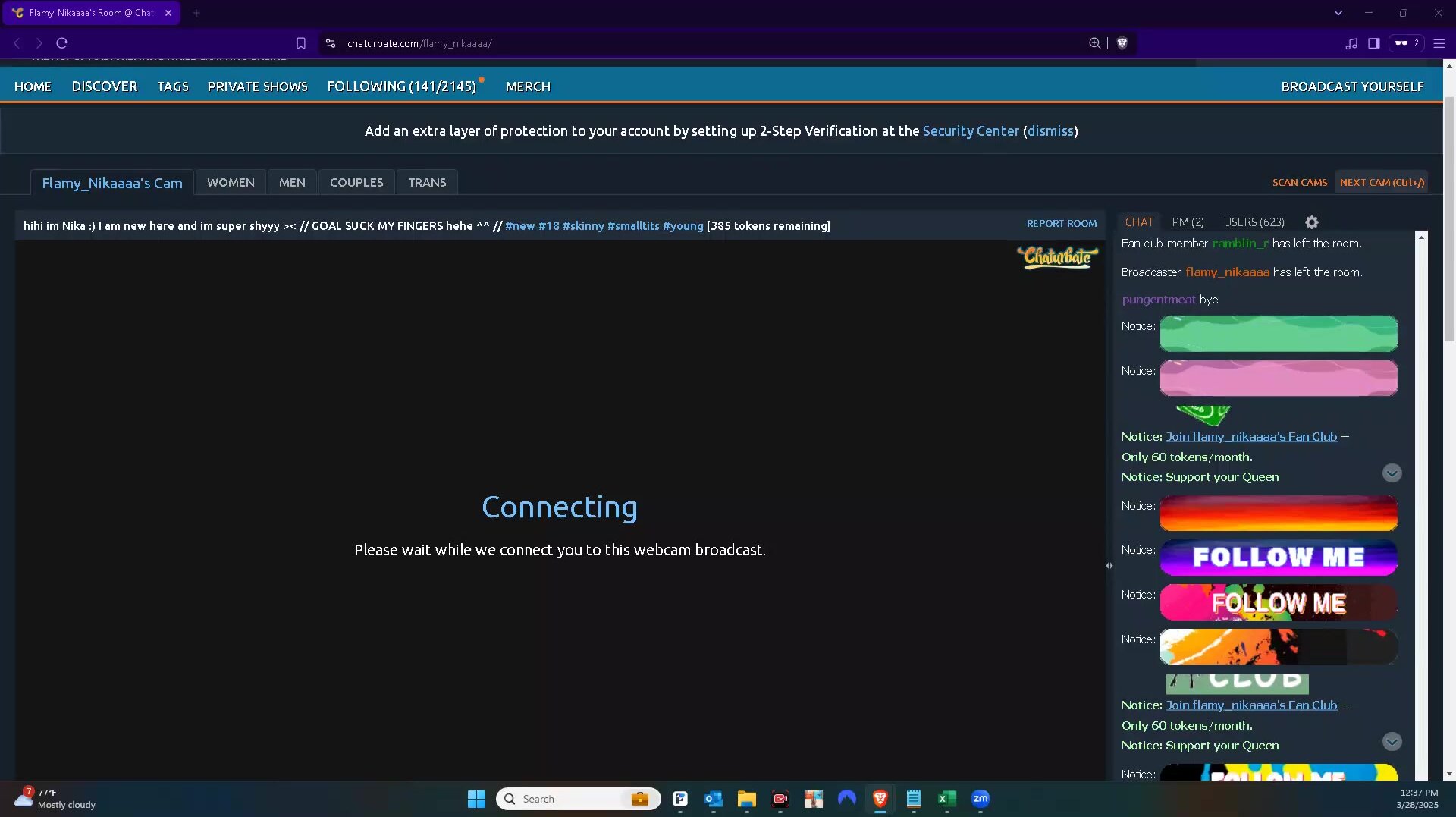Open Brave Shields lion icon
1456x817 pixels.
1122,43
